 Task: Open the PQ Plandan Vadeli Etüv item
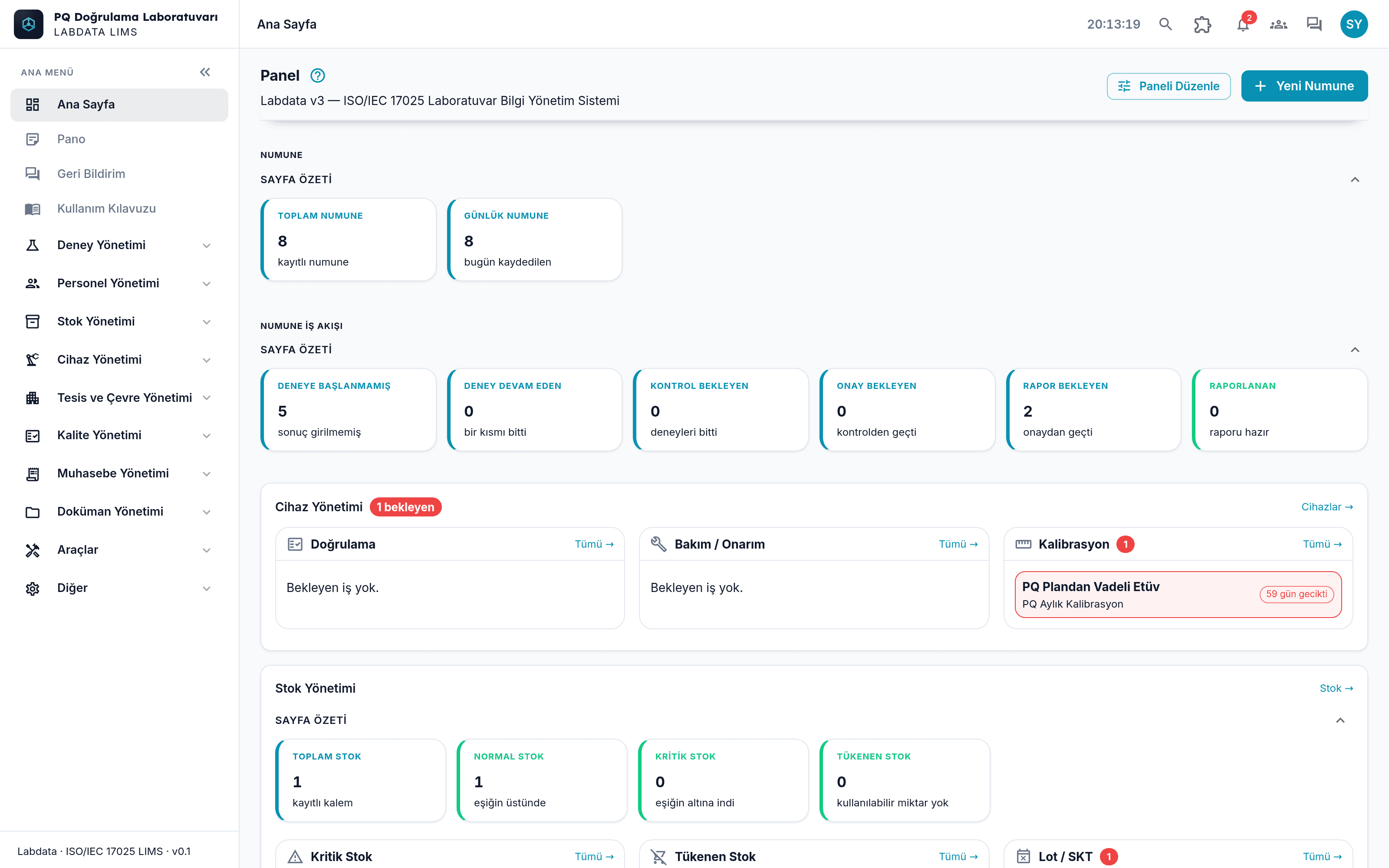point(1178,595)
